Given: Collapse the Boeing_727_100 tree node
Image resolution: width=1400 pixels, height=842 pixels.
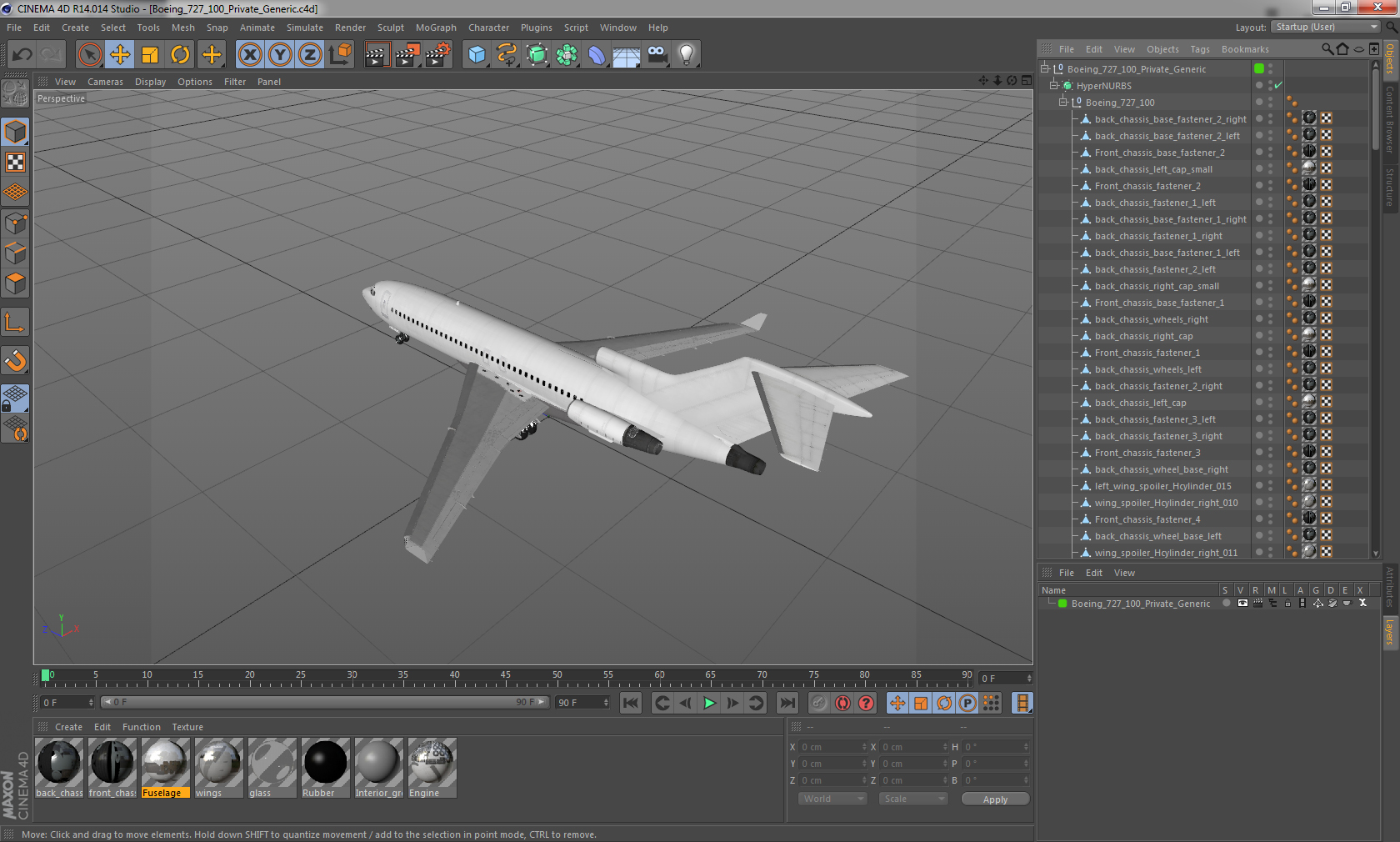Looking at the screenshot, I should [1062, 102].
